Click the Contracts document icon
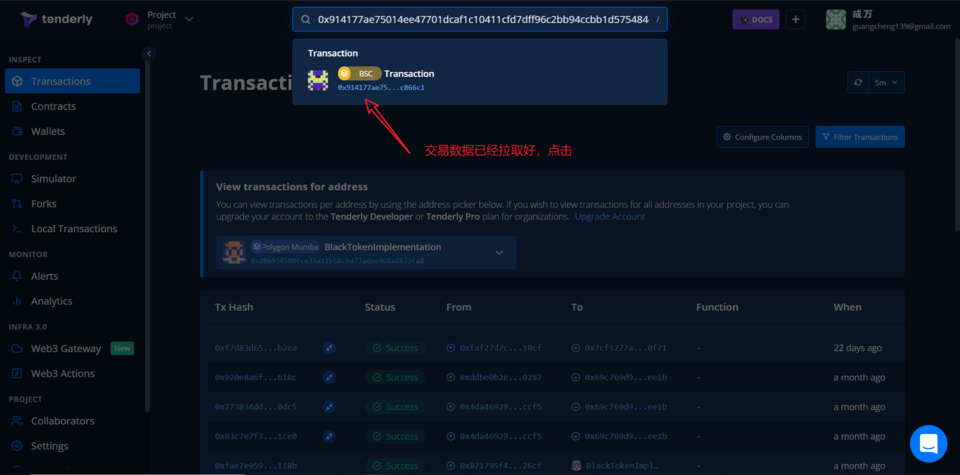The width and height of the screenshot is (960, 475). (18, 107)
